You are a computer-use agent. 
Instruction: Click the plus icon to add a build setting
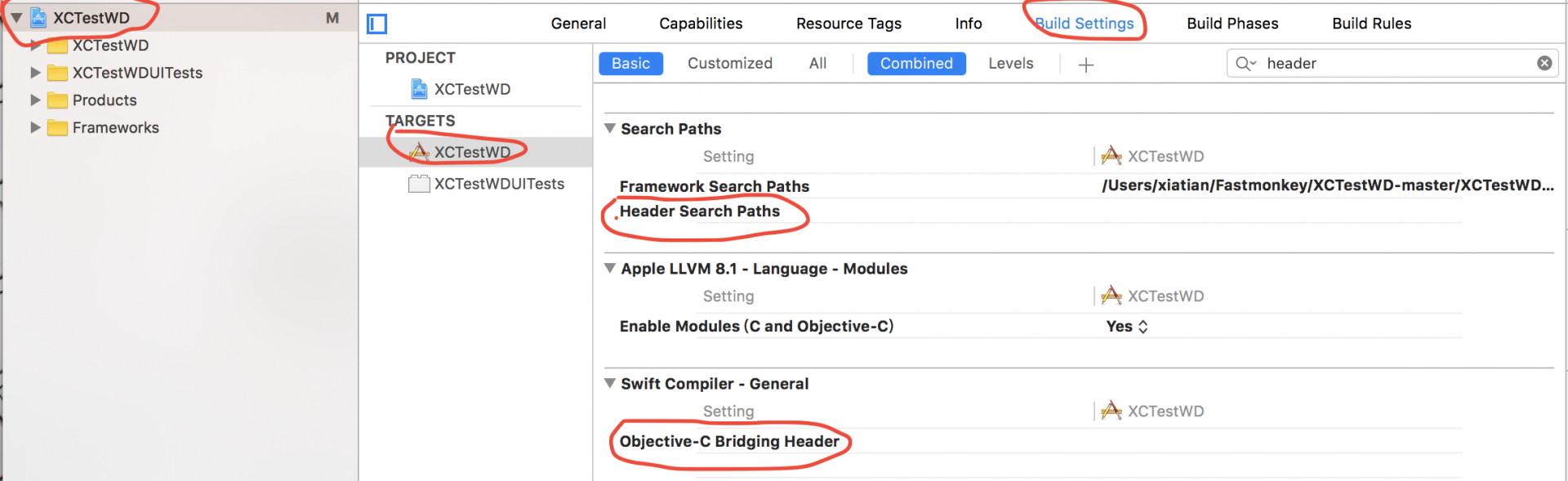(x=1085, y=65)
